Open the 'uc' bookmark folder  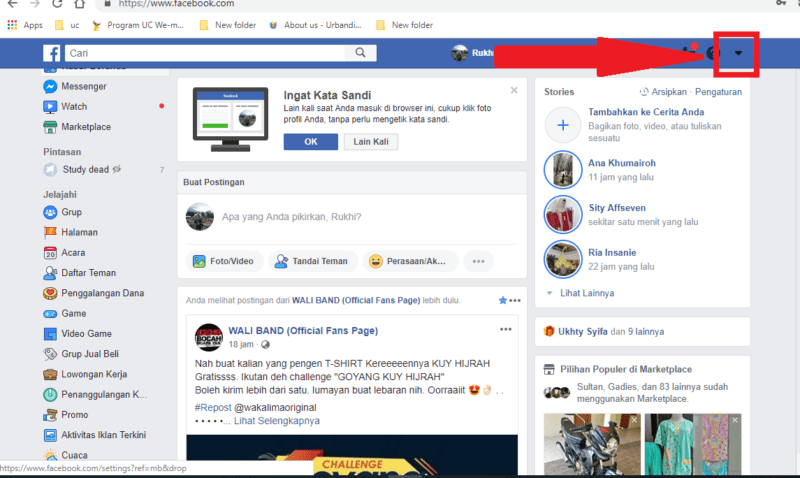(x=67, y=25)
